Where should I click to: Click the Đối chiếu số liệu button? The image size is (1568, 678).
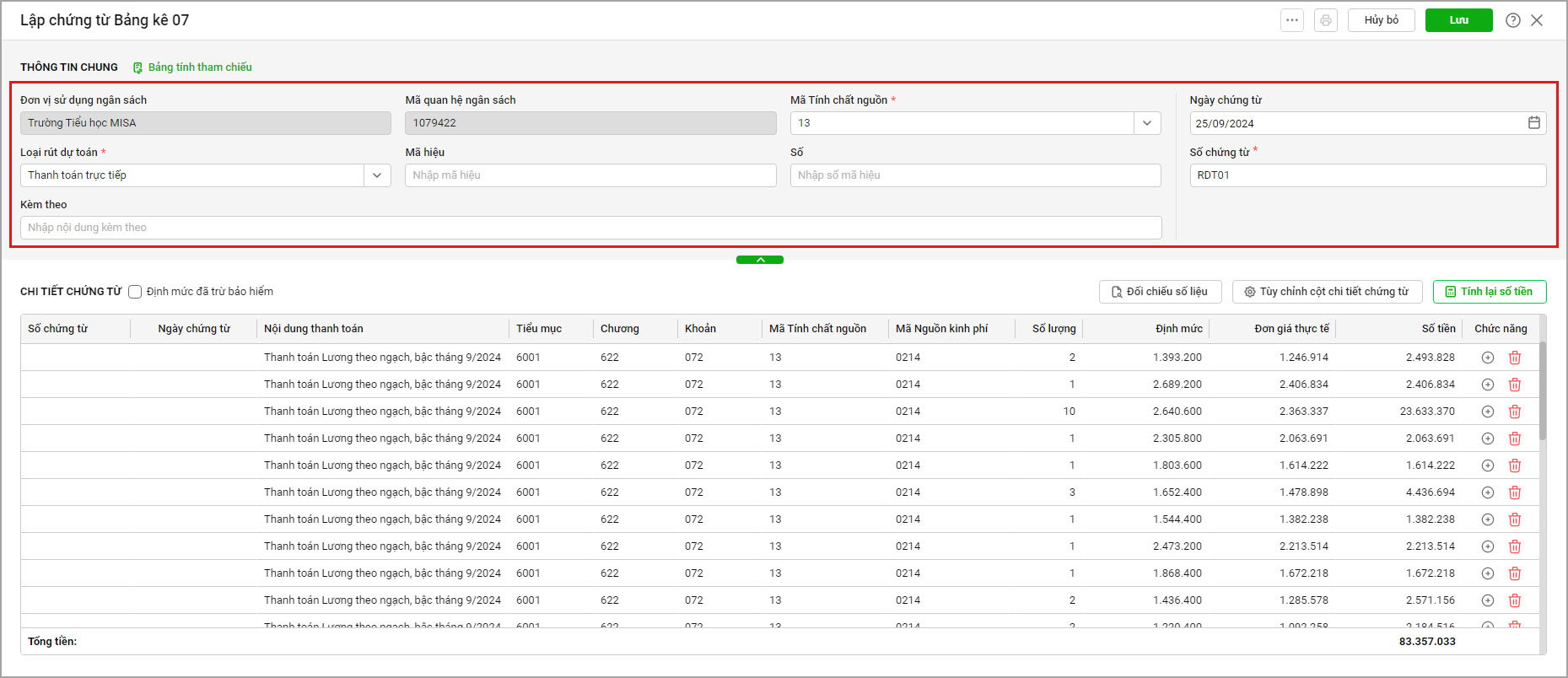(x=1161, y=292)
